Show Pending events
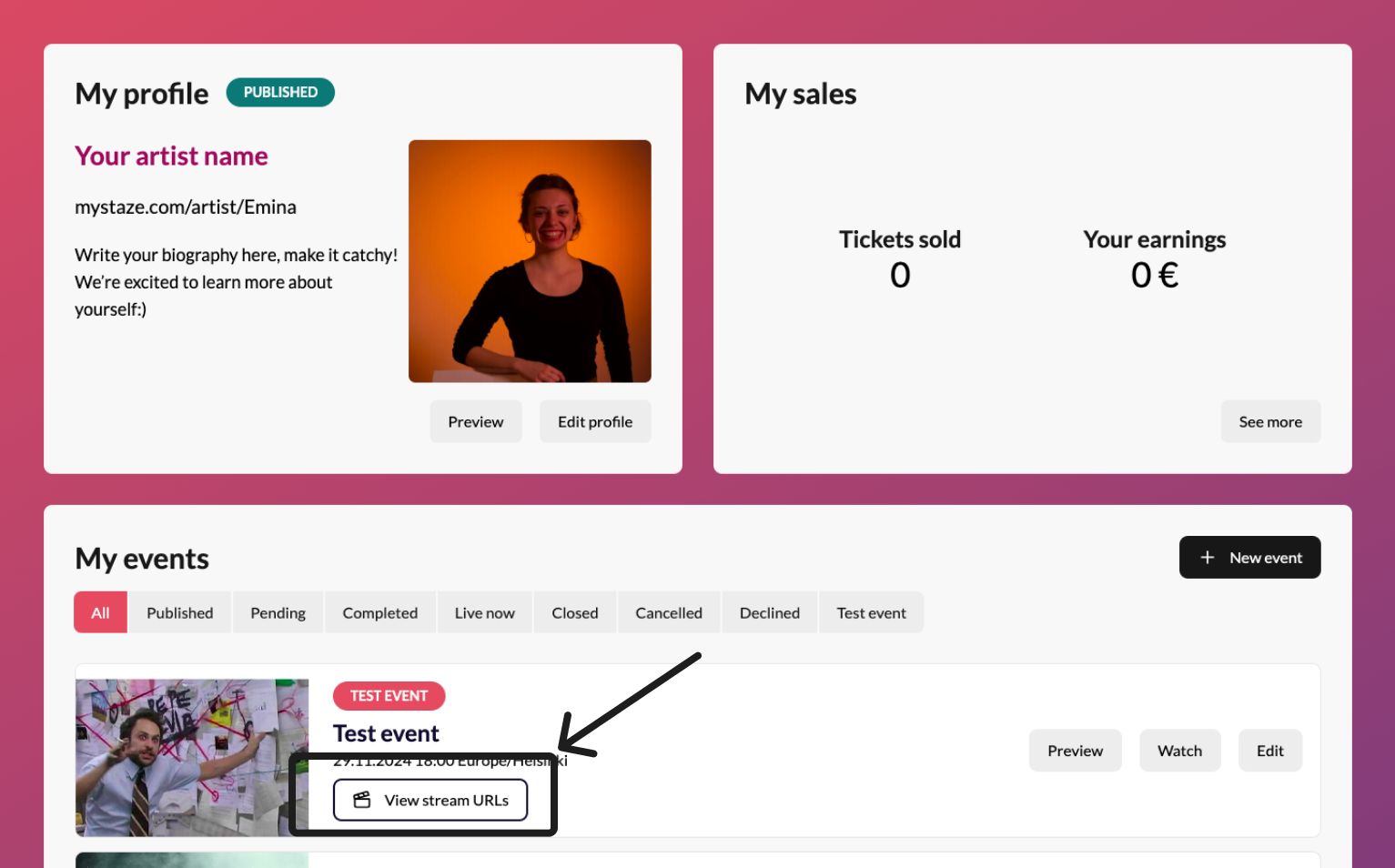This screenshot has height=868, width=1395. click(x=278, y=613)
